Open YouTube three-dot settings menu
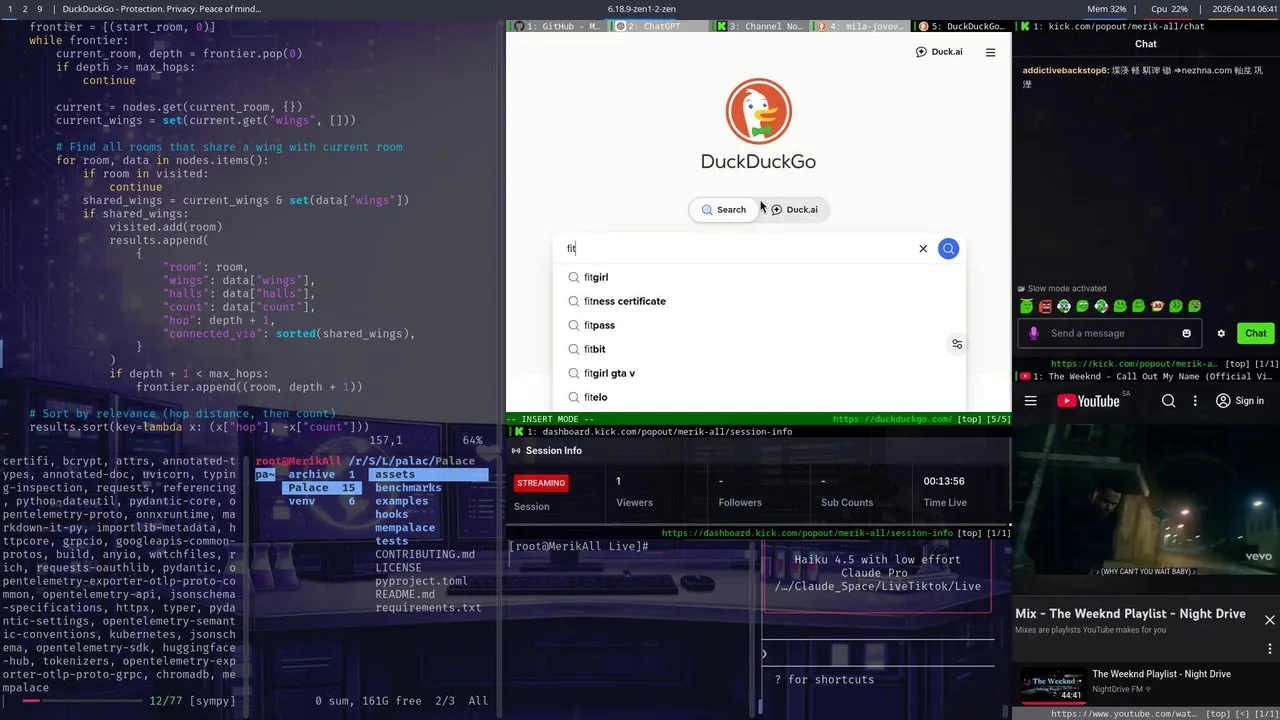The height and width of the screenshot is (720, 1280). pyautogui.click(x=1195, y=401)
